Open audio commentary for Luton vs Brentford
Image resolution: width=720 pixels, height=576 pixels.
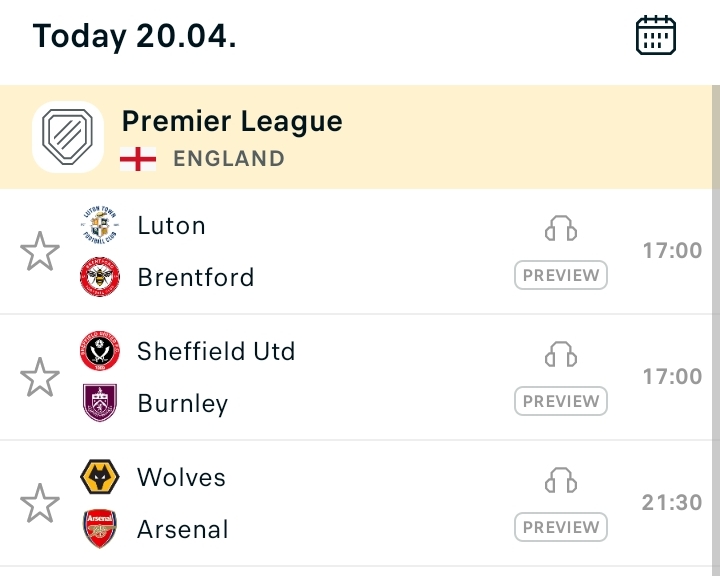[561, 229]
